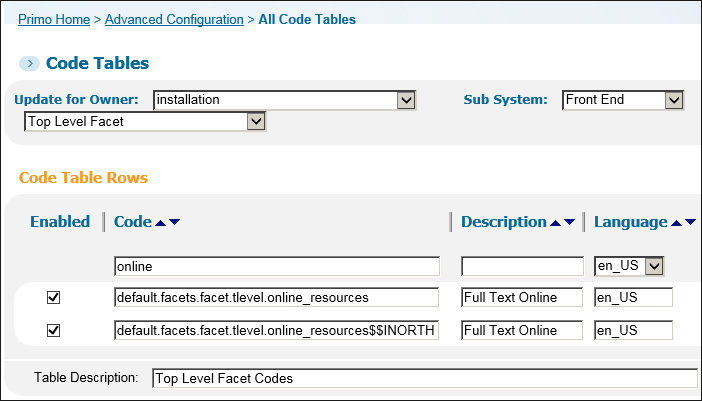Screen dimensions: 702x401
Task: Click the Table Description input field
Action: 424,378
